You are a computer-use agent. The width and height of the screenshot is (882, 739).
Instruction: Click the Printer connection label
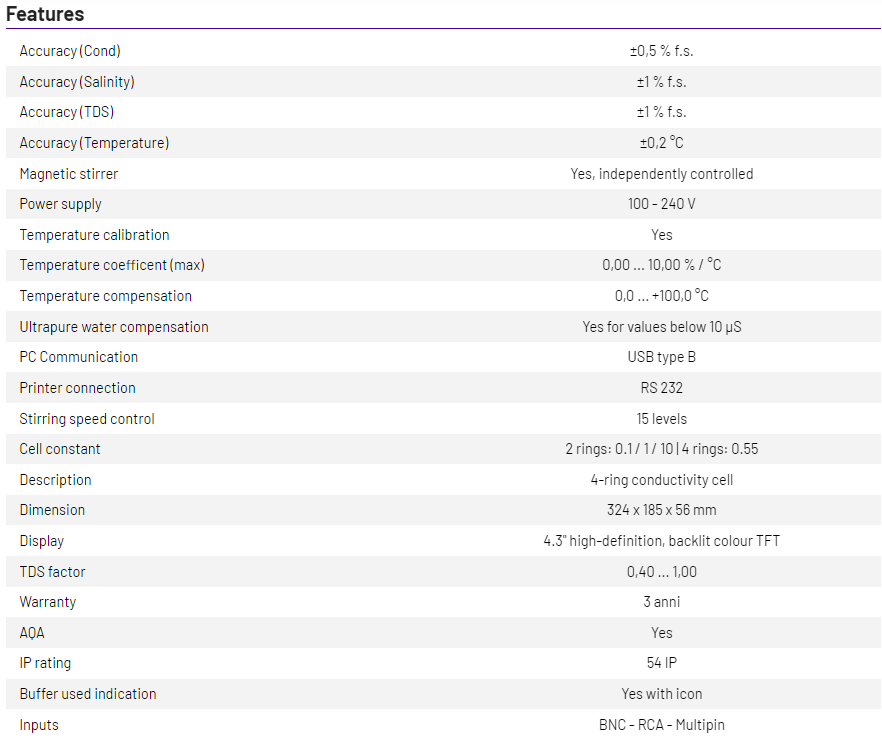coord(77,388)
